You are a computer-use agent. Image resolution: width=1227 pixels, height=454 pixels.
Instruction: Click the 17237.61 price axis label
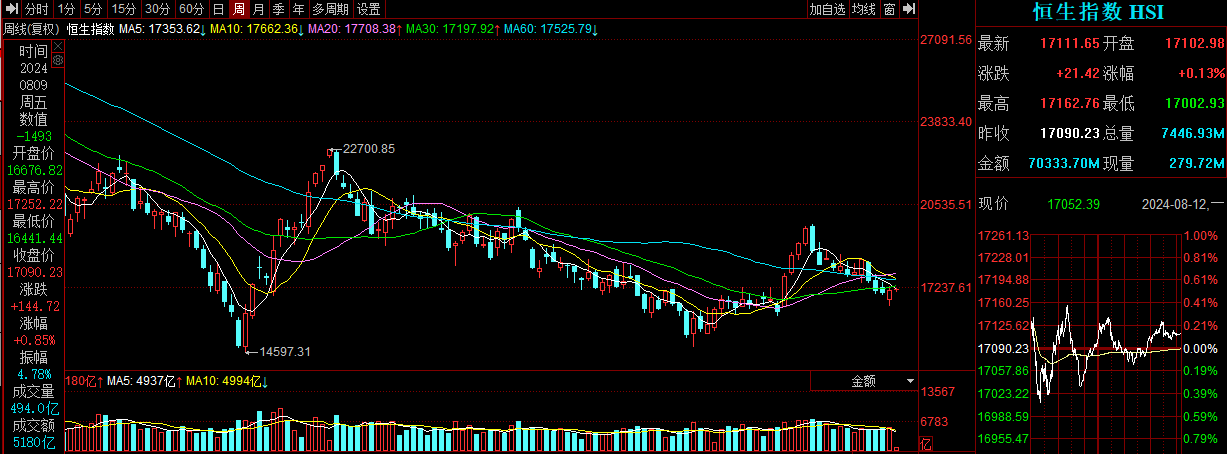click(946, 287)
